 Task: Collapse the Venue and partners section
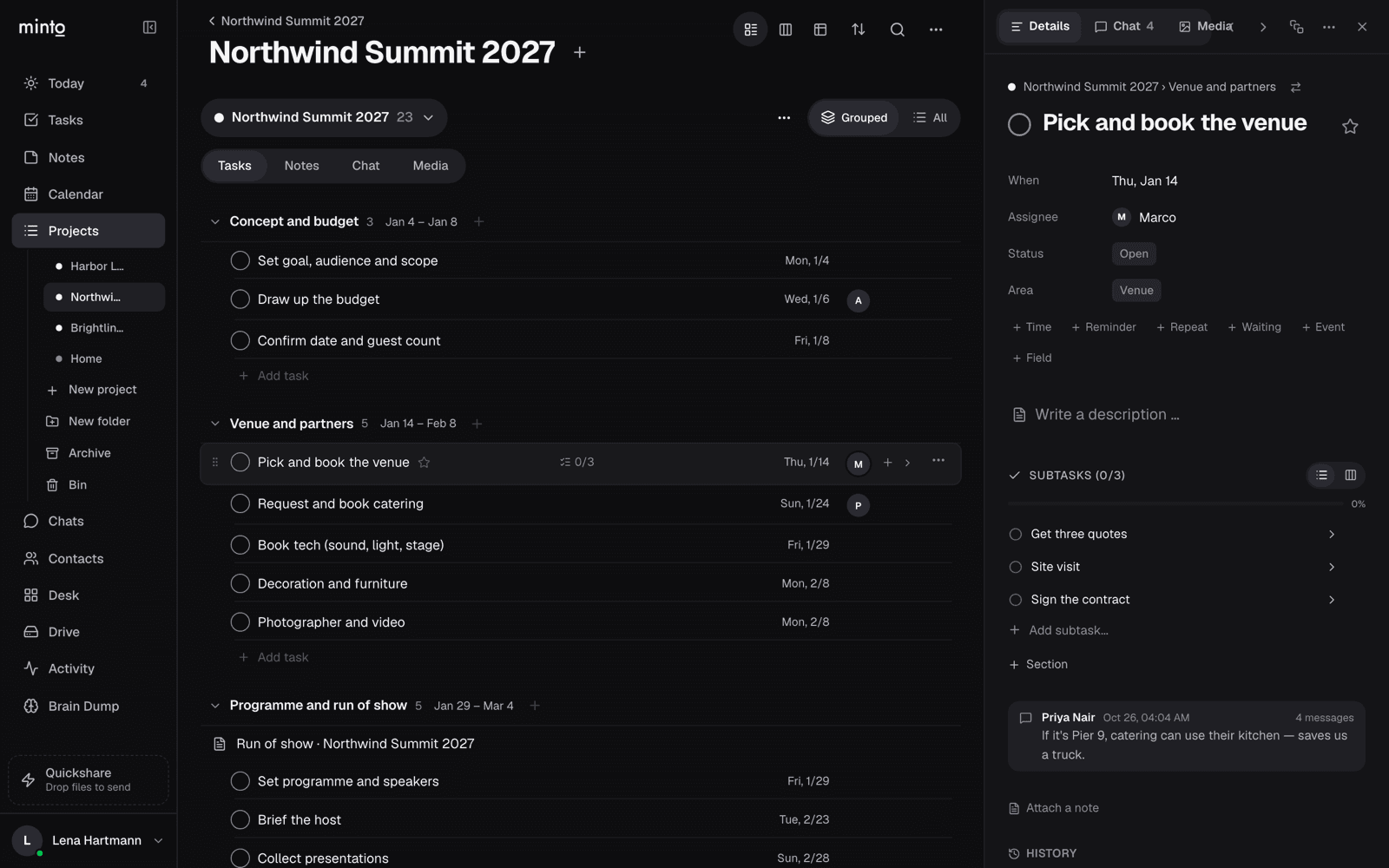[x=214, y=424]
